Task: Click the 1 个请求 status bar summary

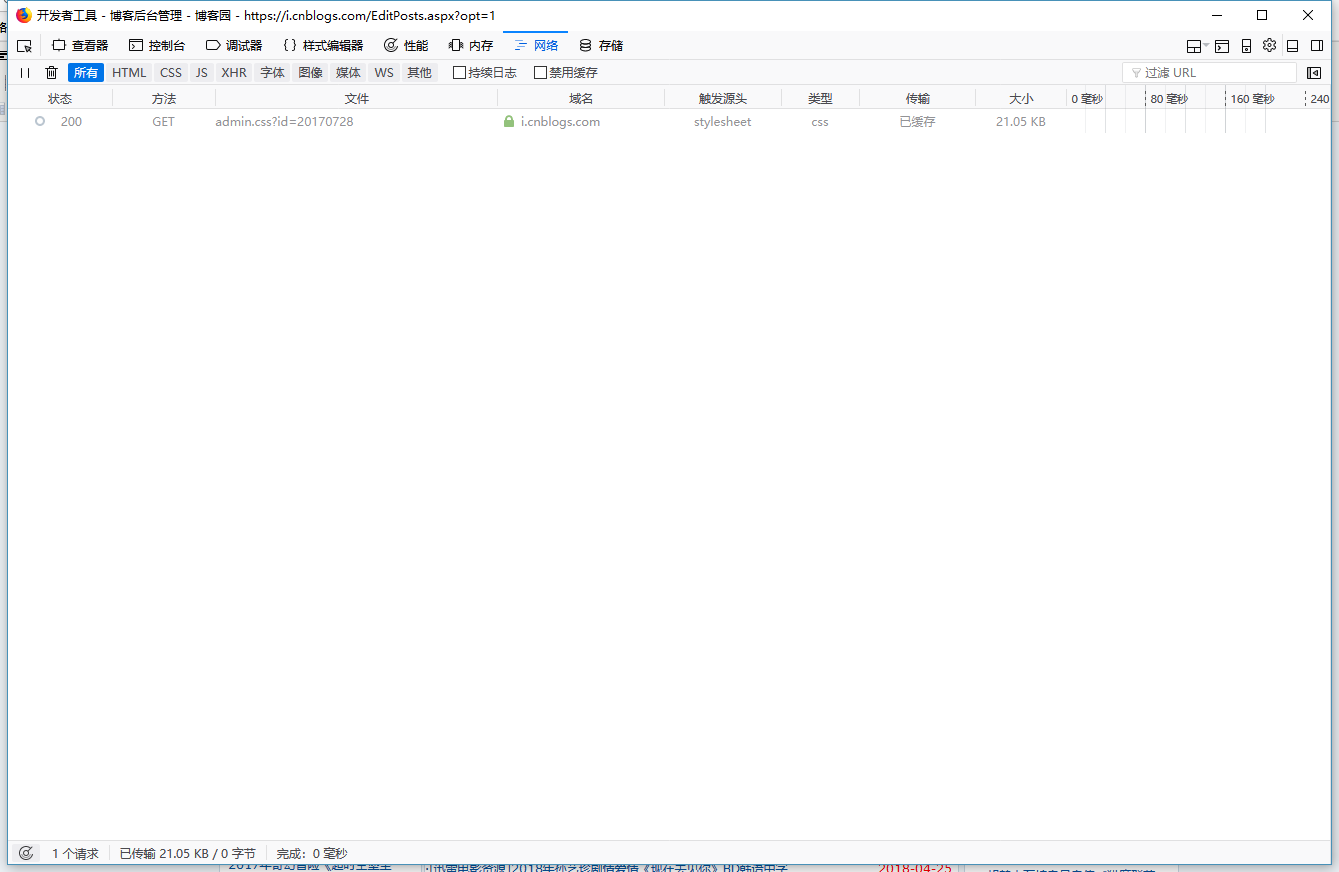Action: 75,853
